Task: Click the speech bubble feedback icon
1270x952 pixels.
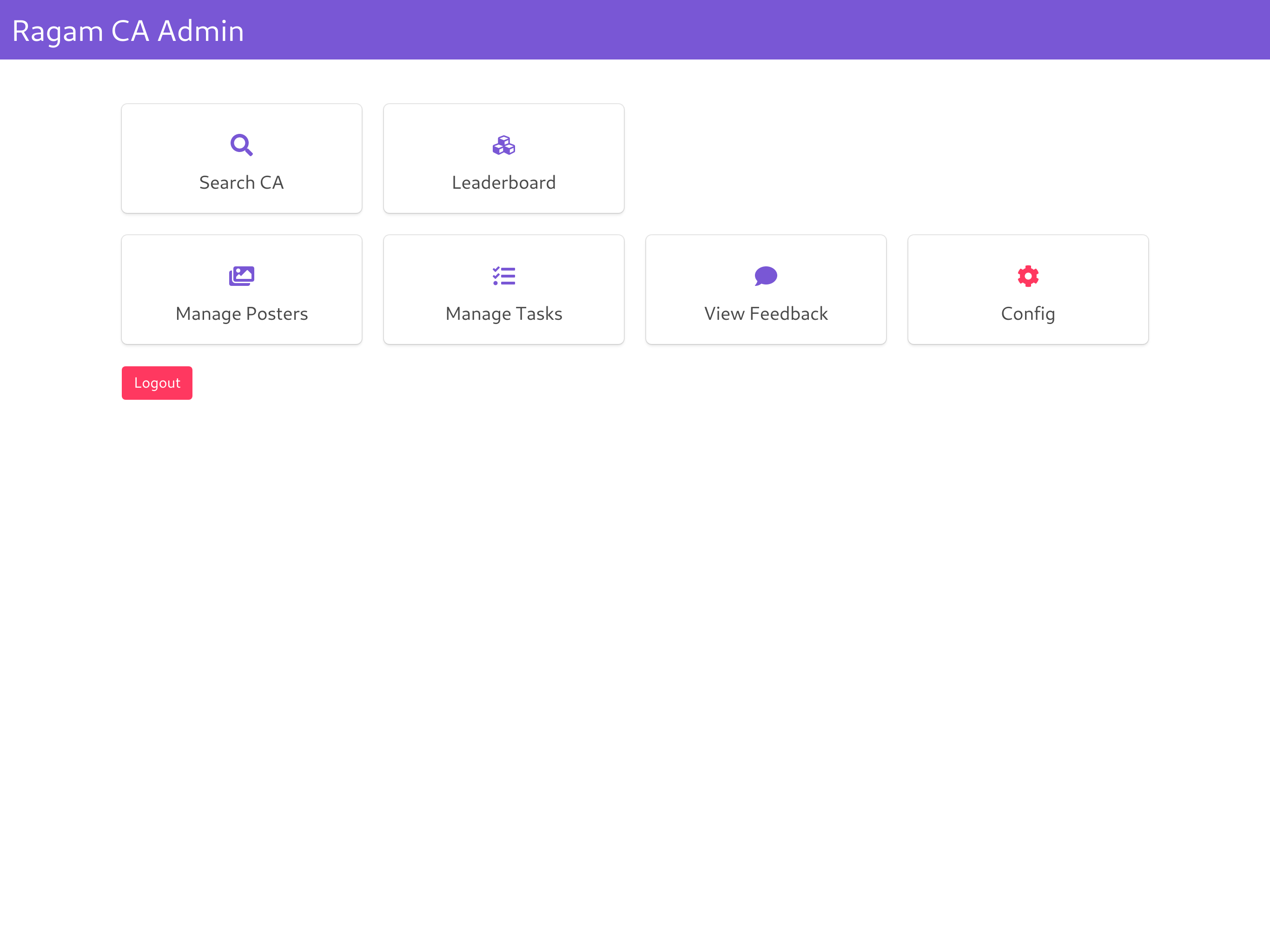Action: click(765, 276)
